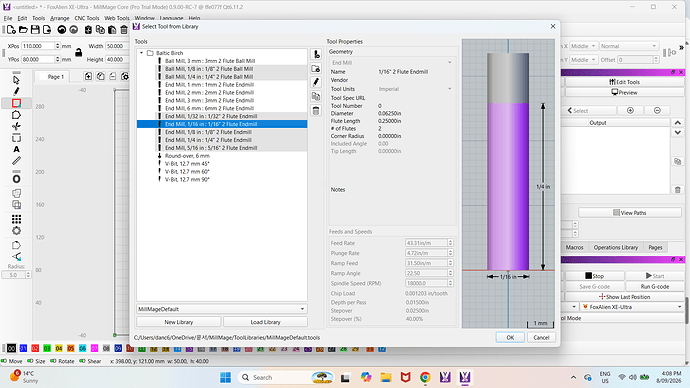Click the Load Library button
This screenshot has width=690, height=388.
[265, 322]
